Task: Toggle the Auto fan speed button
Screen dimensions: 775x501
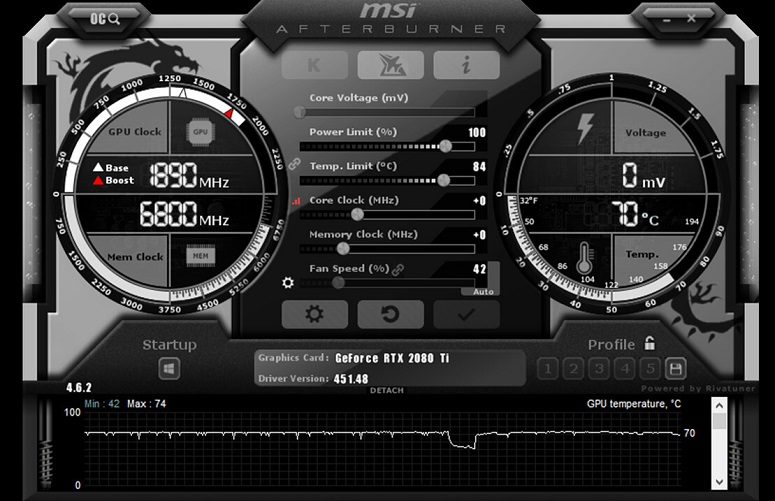Action: [x=483, y=291]
